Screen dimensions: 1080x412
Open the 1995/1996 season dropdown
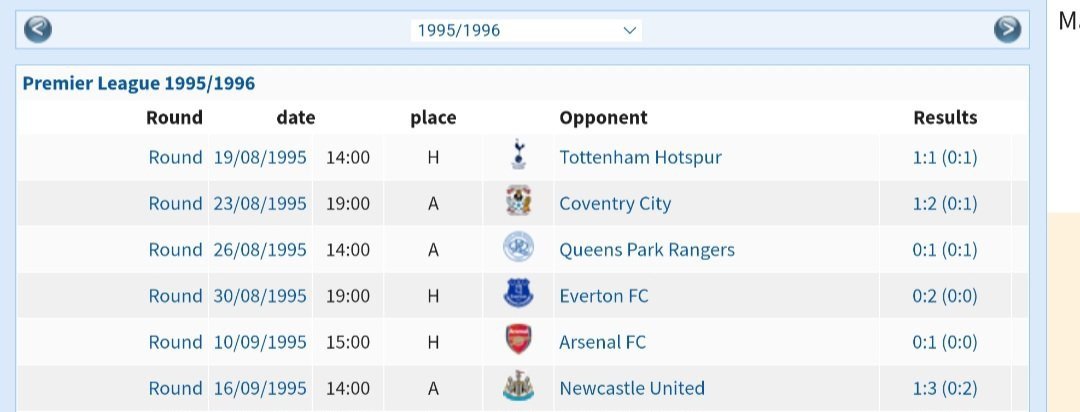526,30
